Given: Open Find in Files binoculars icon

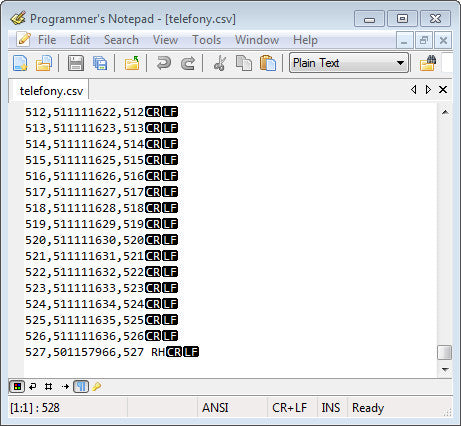Looking at the screenshot, I should pyautogui.click(x=428, y=63).
